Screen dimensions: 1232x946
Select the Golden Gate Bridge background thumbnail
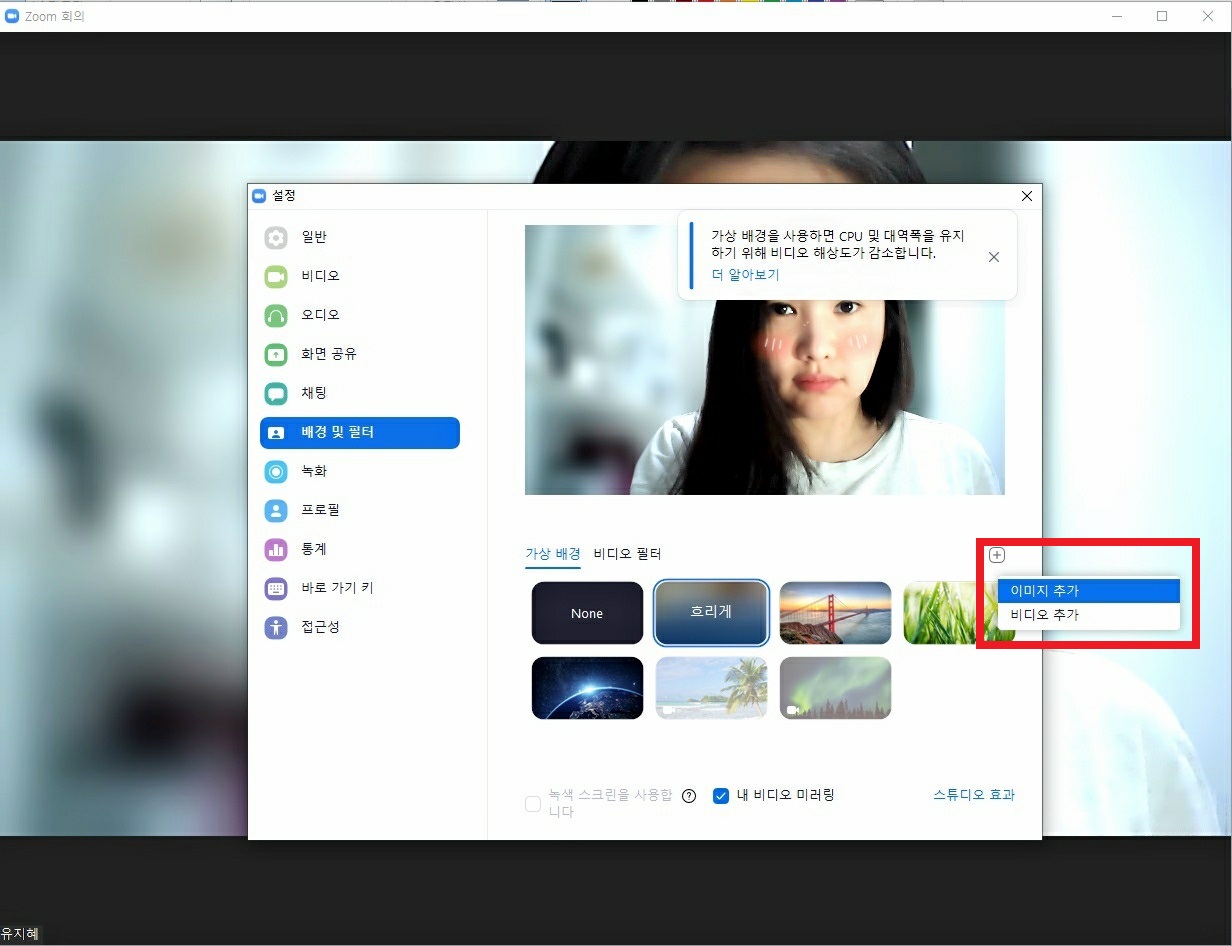835,613
